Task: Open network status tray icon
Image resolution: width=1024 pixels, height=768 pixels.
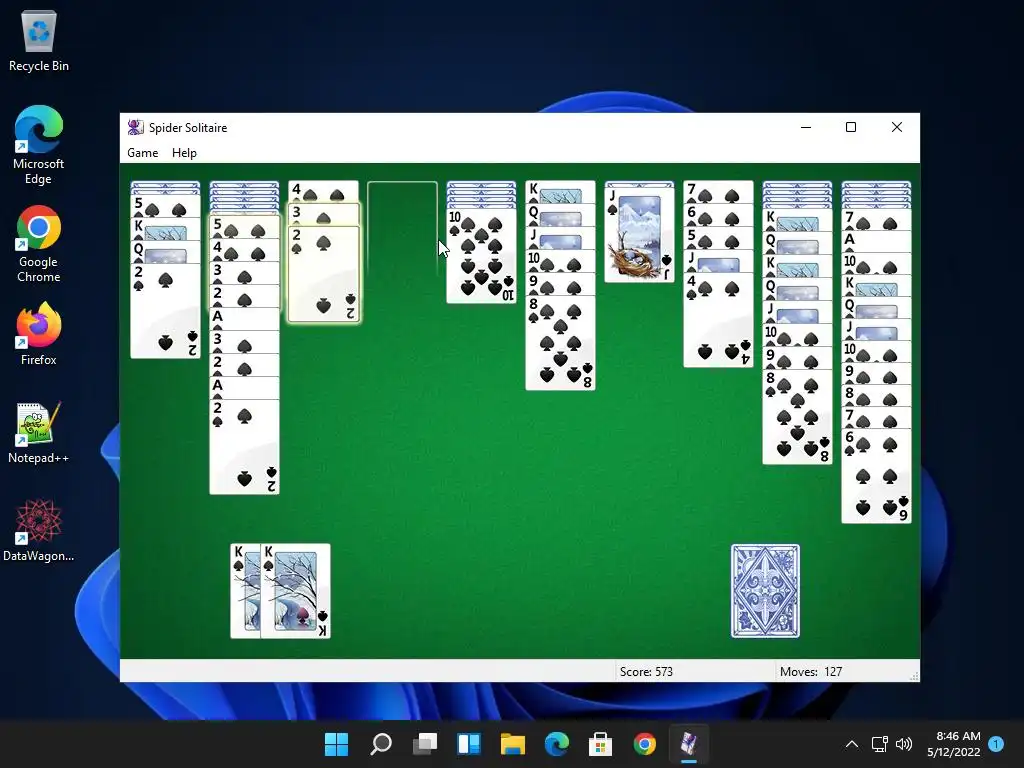Action: [x=879, y=744]
